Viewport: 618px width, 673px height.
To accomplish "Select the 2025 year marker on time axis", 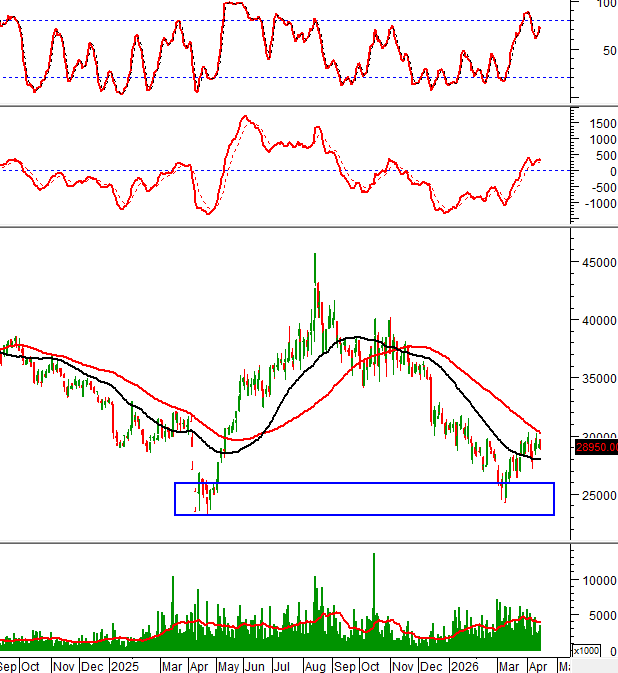I will tap(124, 665).
